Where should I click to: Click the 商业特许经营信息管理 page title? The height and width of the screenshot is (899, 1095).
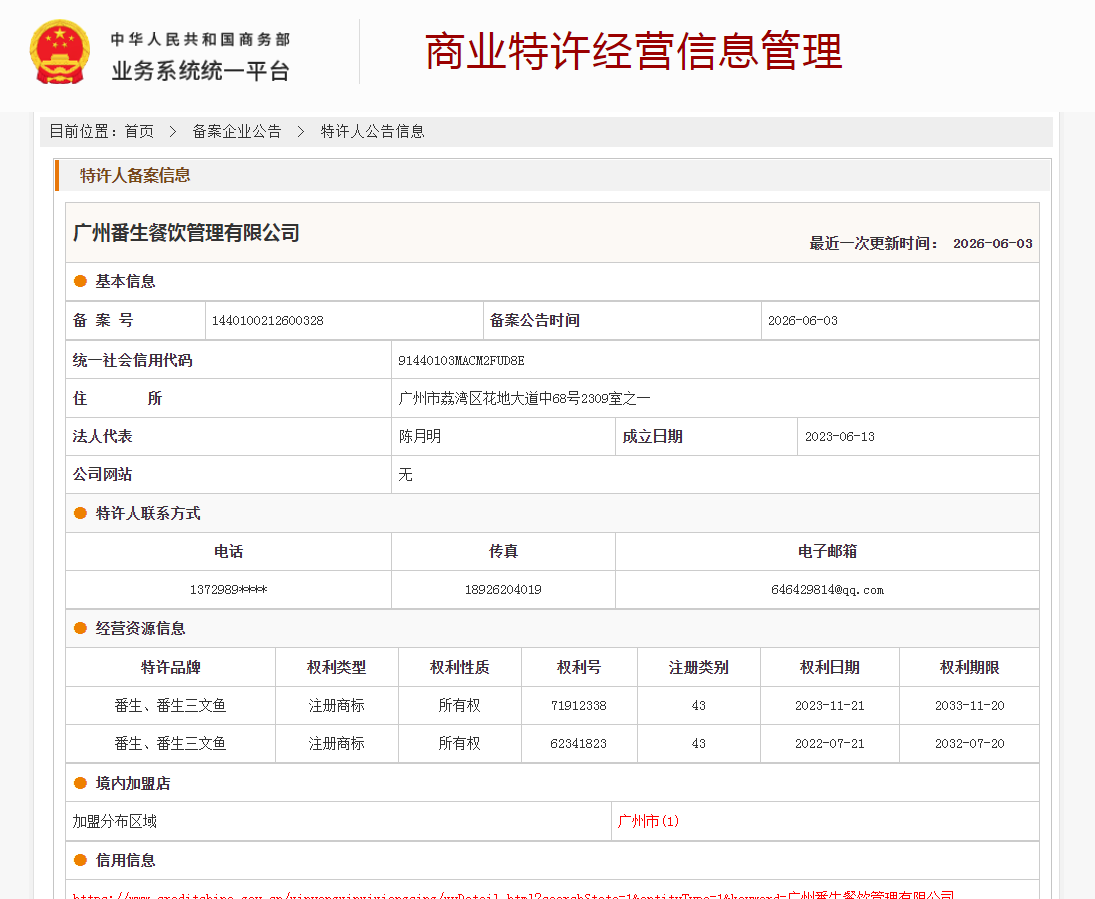point(633,51)
